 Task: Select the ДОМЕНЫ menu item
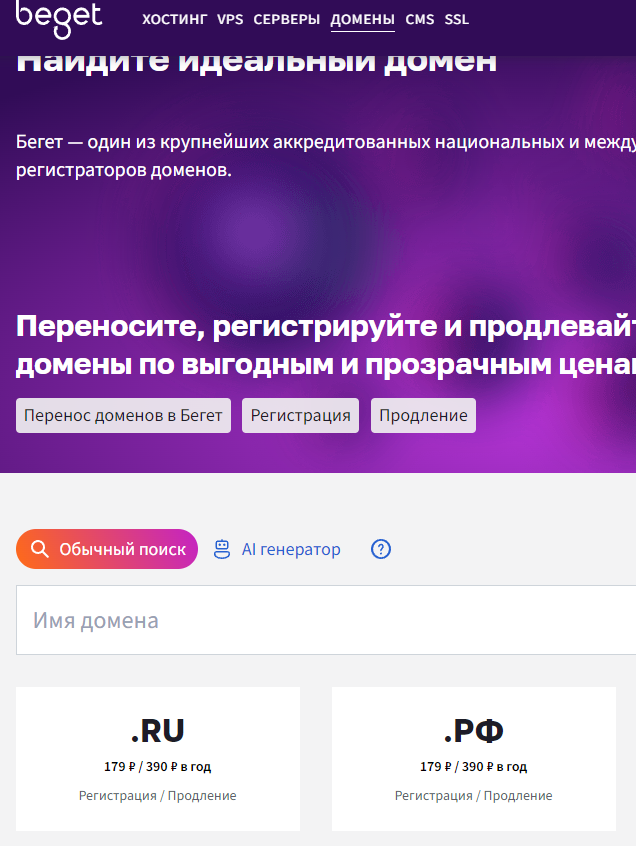pos(363,19)
